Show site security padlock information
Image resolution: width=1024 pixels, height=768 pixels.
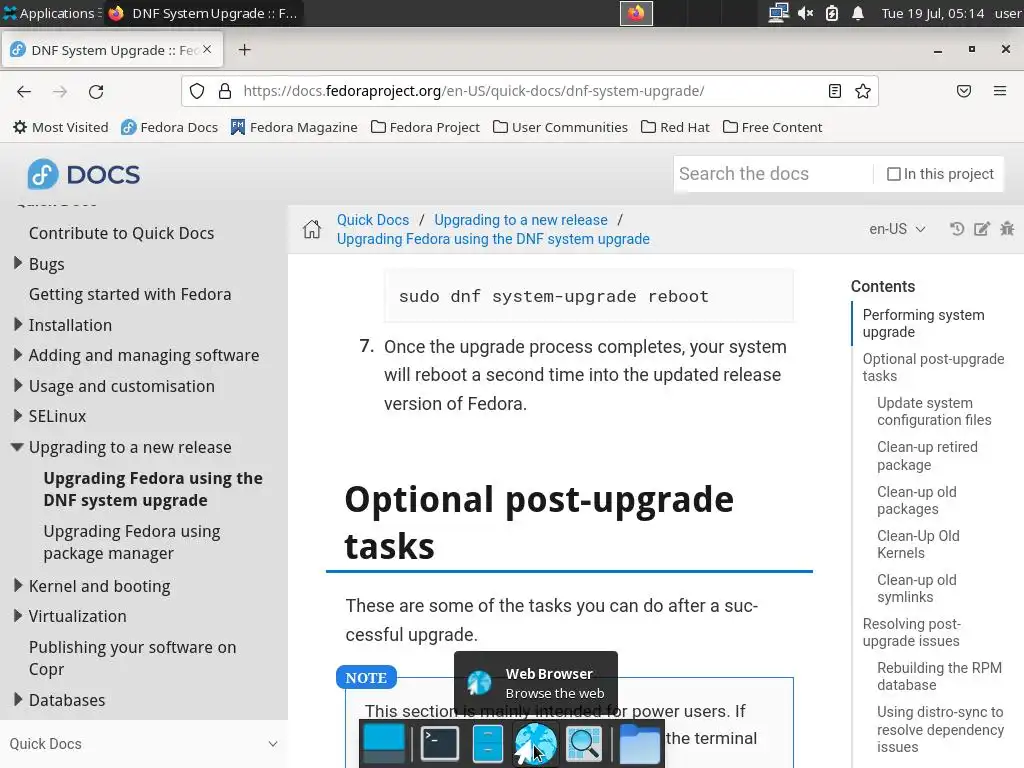[x=225, y=91]
